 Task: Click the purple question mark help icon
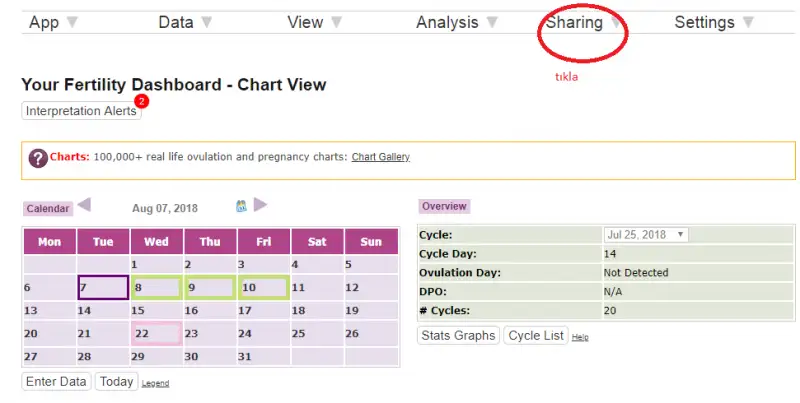[x=38, y=159]
